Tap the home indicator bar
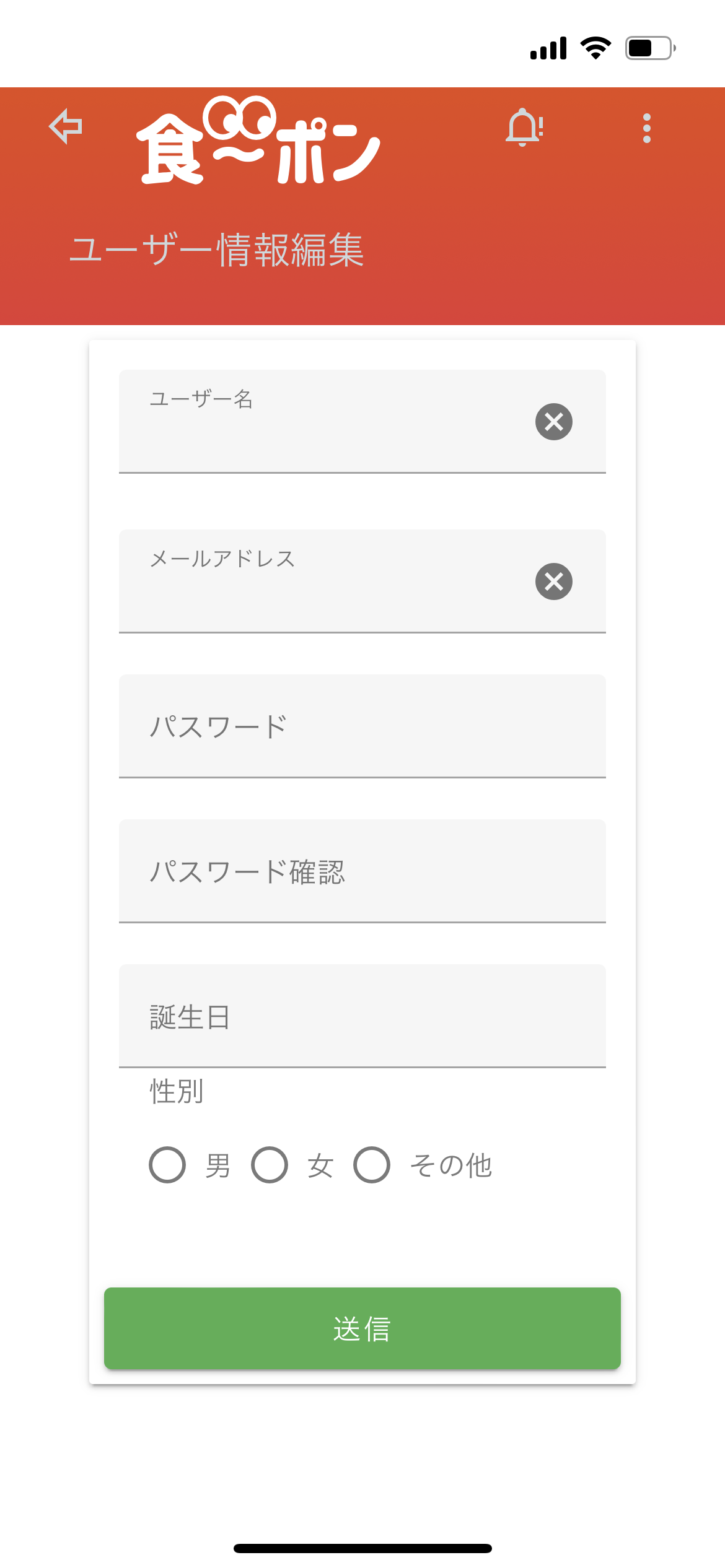Screen dimensions: 725x1568 (362, 1548)
